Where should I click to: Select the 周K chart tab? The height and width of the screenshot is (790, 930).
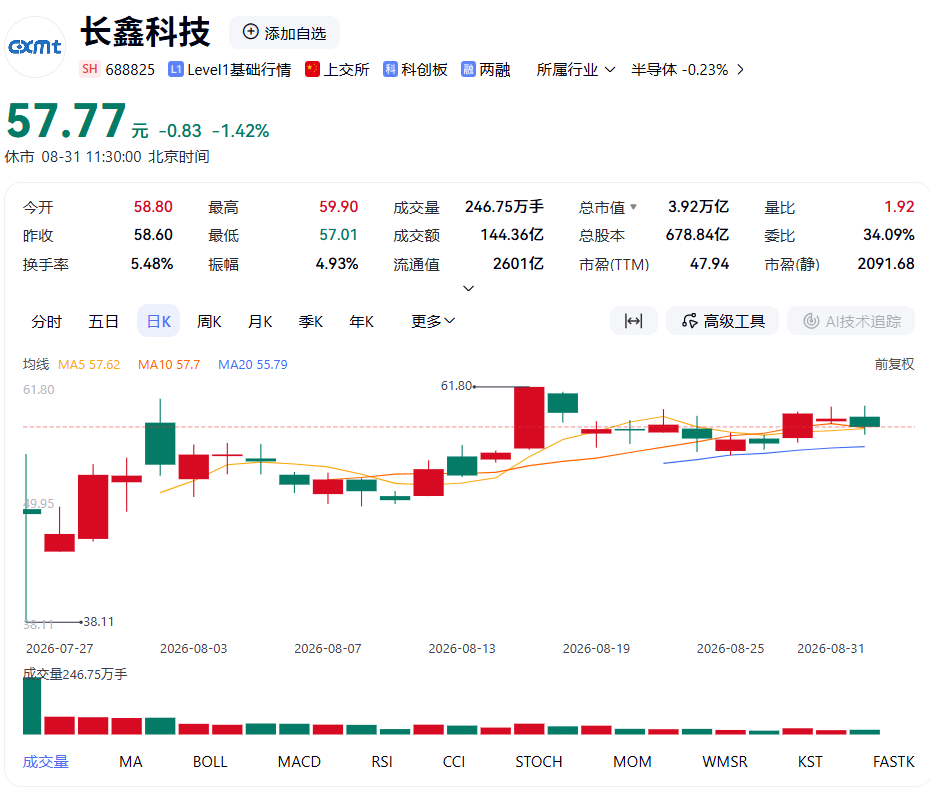pyautogui.click(x=209, y=321)
